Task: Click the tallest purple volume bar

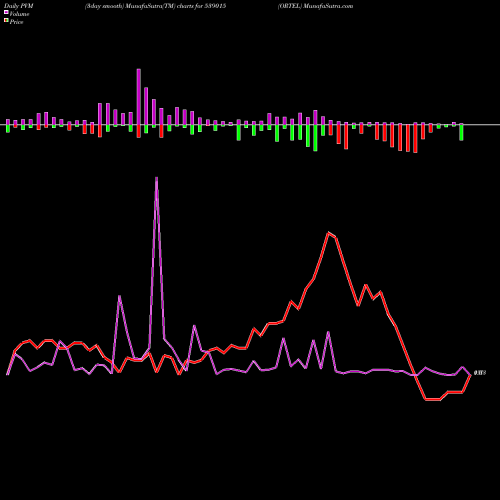Action: click(x=139, y=97)
